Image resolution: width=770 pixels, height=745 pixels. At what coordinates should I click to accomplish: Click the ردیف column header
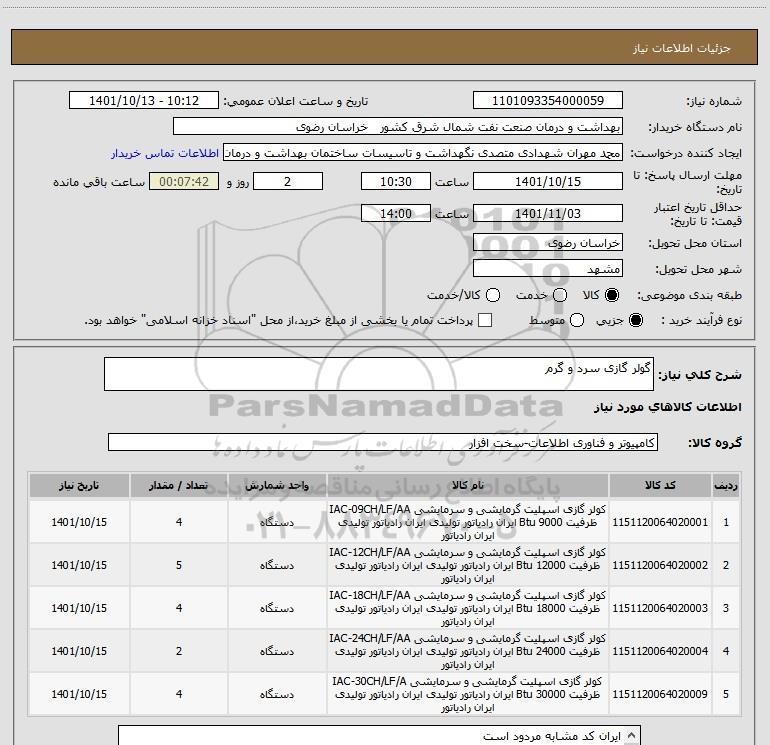click(x=726, y=485)
